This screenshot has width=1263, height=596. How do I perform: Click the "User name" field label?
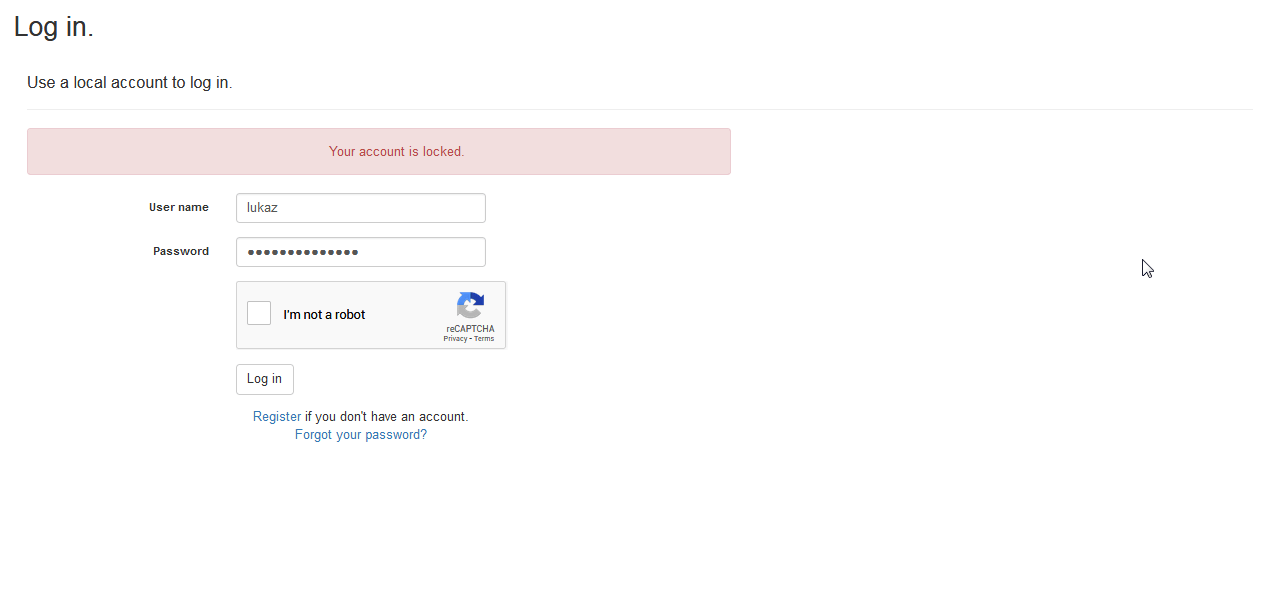coord(179,208)
